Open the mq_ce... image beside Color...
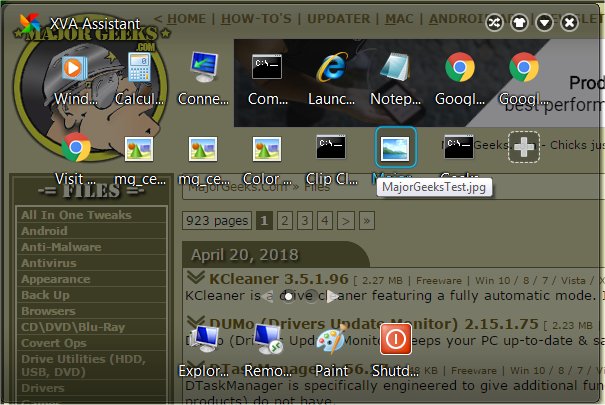Image resolution: width=605 pixels, height=405 pixels. 203,159
